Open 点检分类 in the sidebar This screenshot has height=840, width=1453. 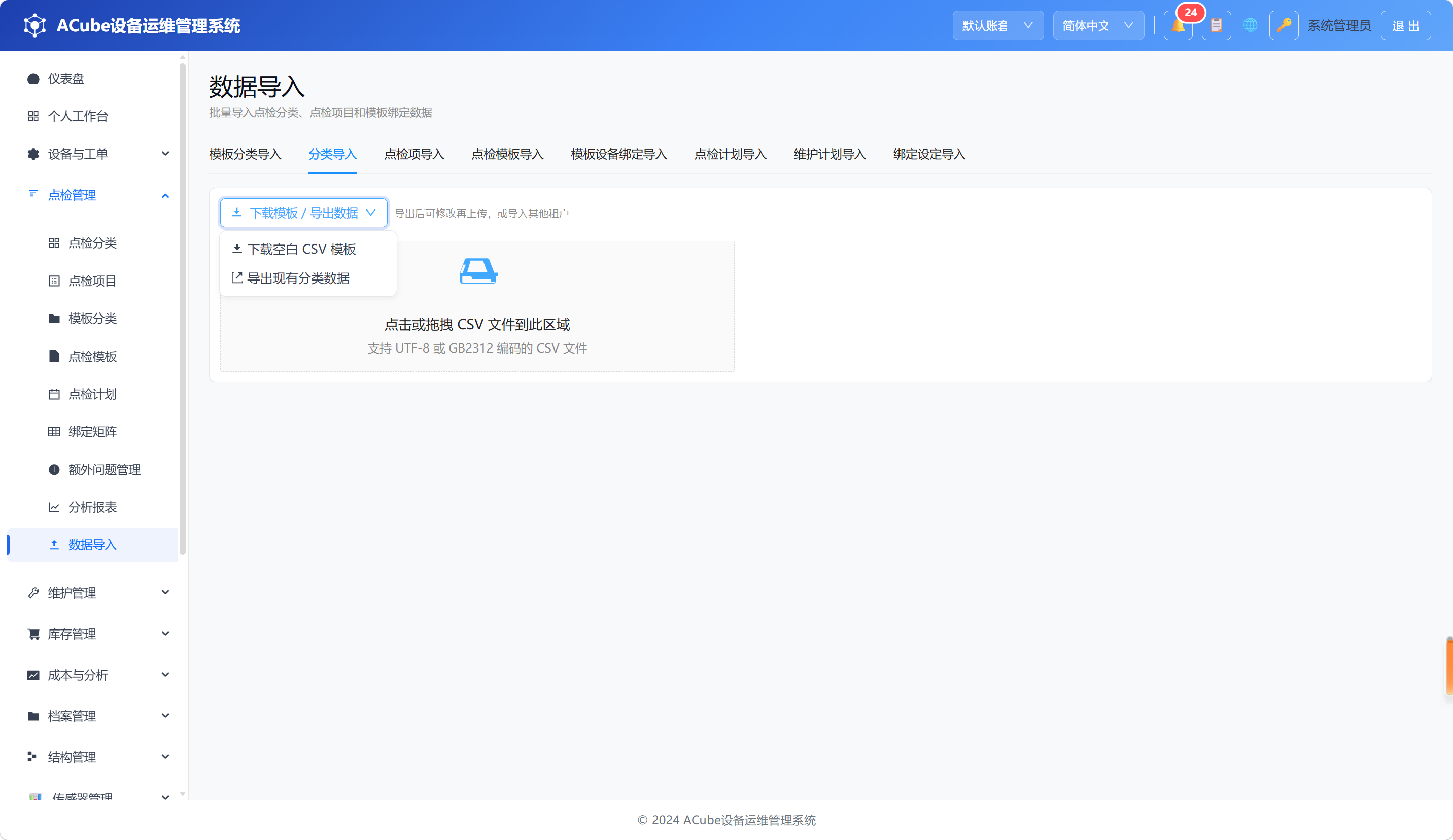pyautogui.click(x=92, y=243)
